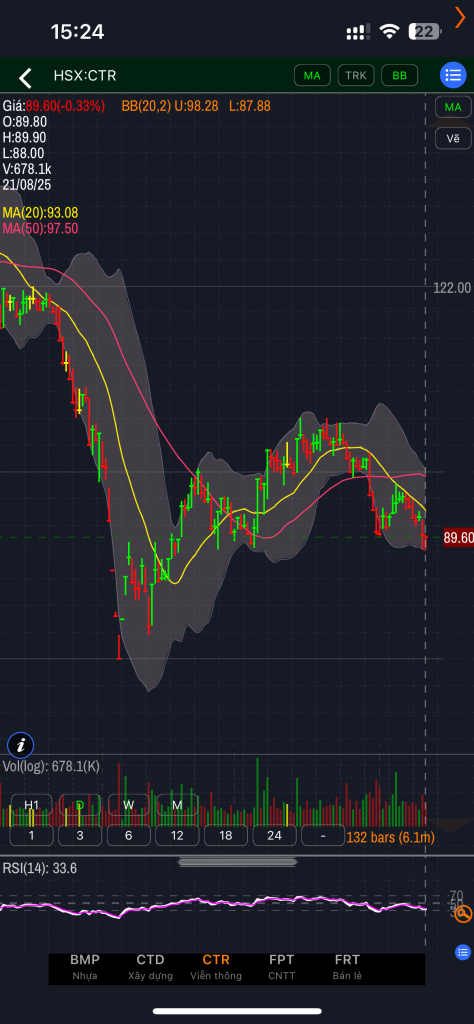Tap the circled info icon
Screen dimensions: 474x1024
21,744
